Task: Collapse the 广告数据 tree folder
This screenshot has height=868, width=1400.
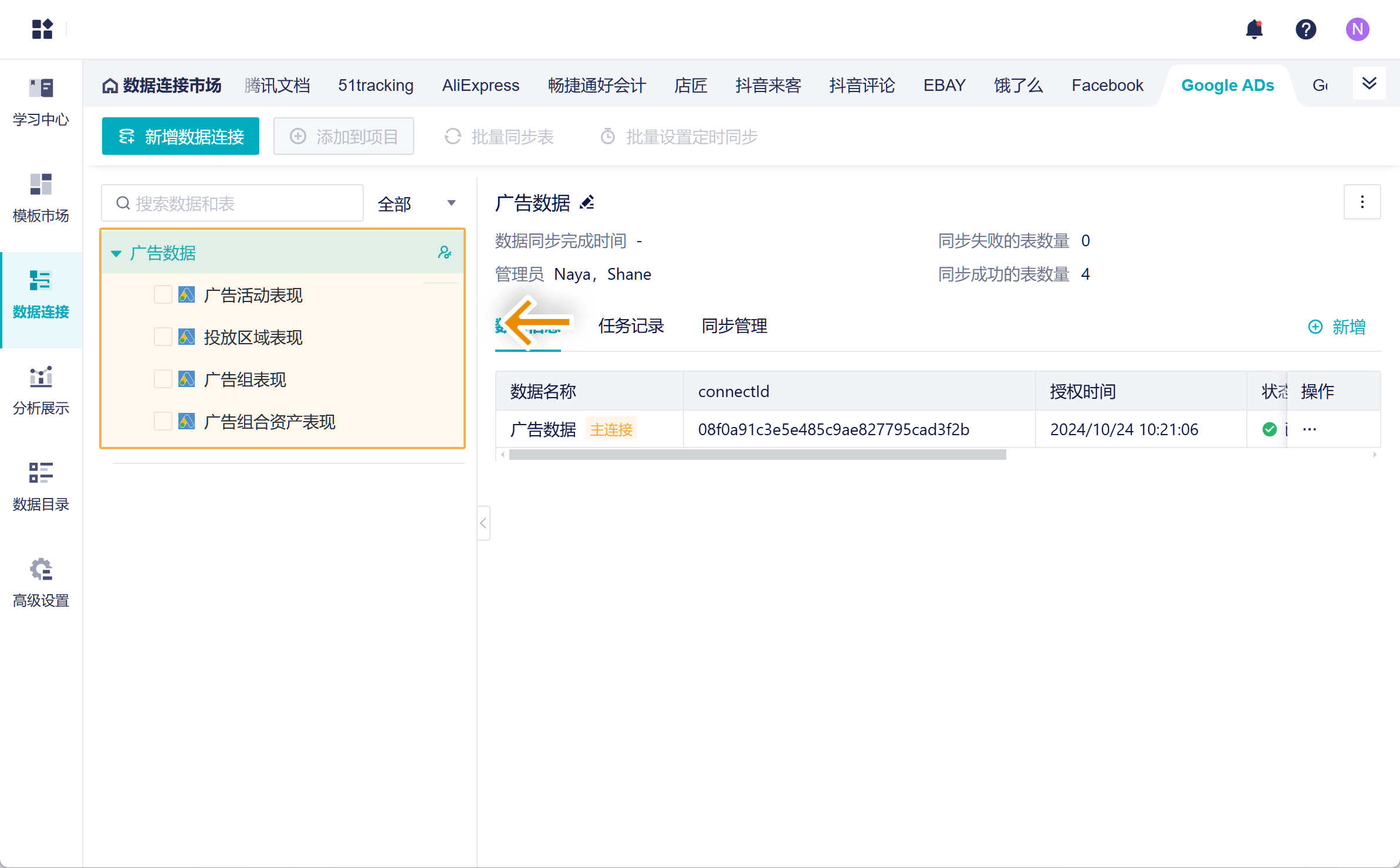Action: click(116, 253)
